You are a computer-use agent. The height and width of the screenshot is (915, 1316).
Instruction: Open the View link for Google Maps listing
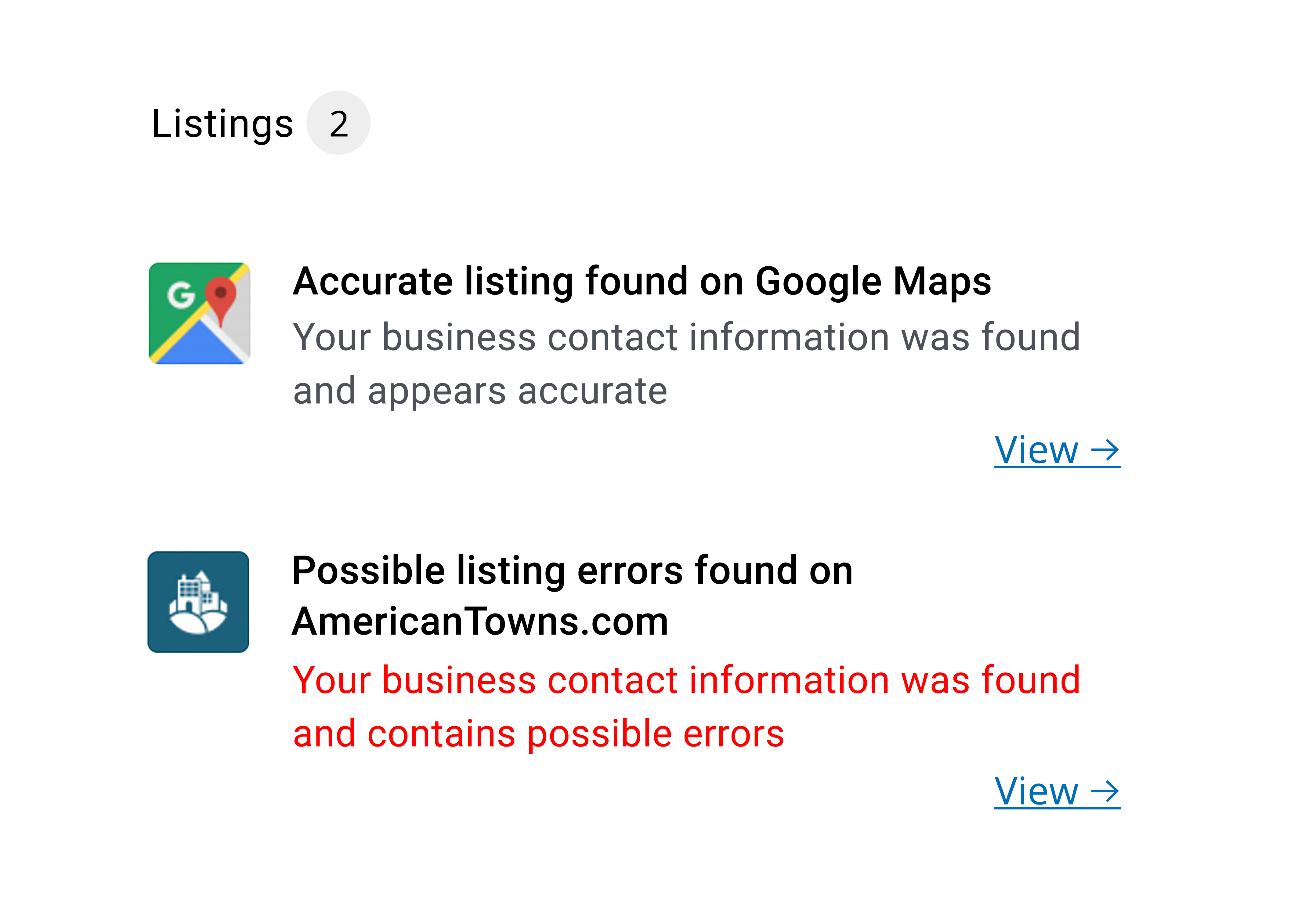(x=1057, y=450)
